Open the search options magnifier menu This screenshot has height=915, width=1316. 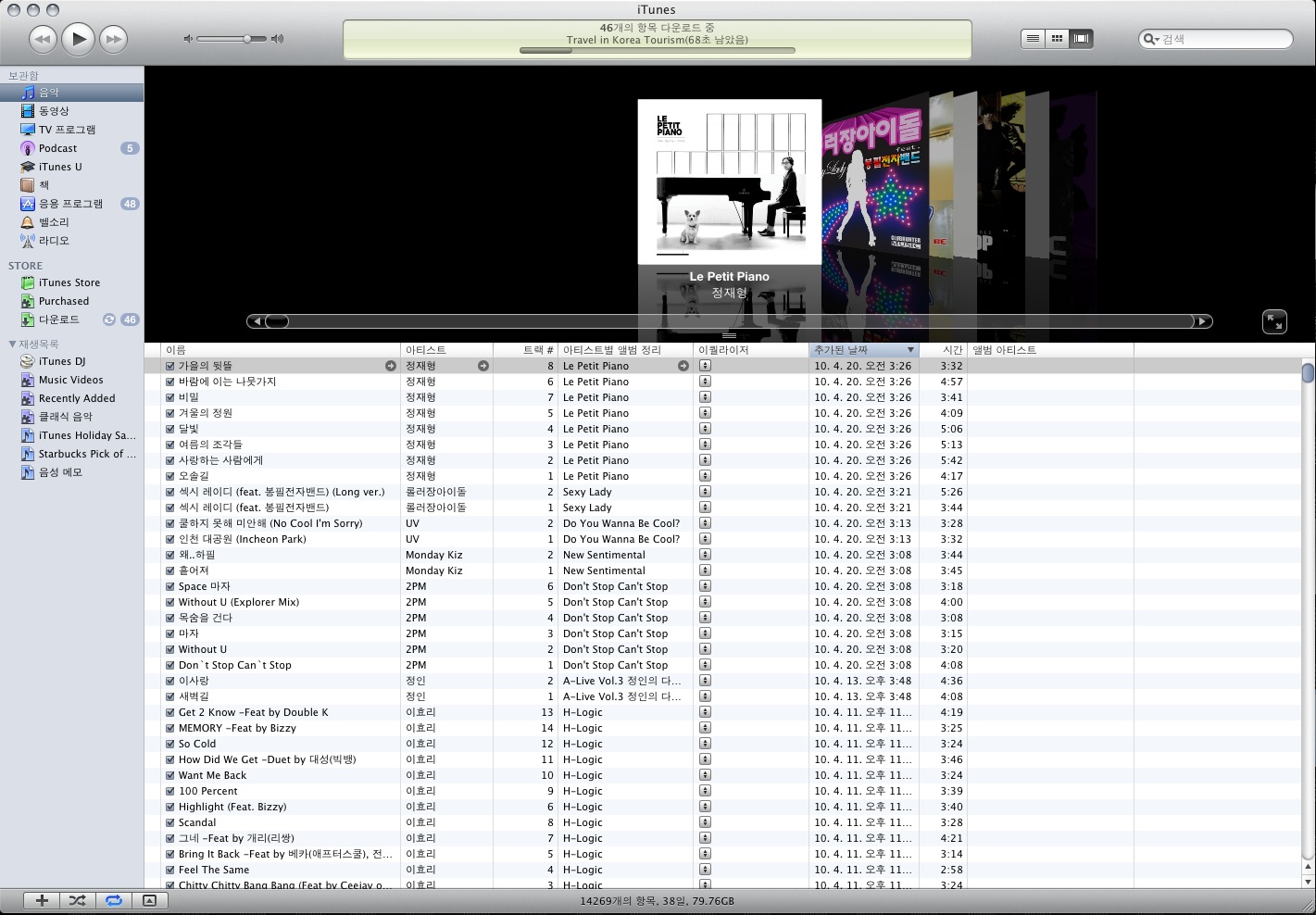click(1151, 39)
